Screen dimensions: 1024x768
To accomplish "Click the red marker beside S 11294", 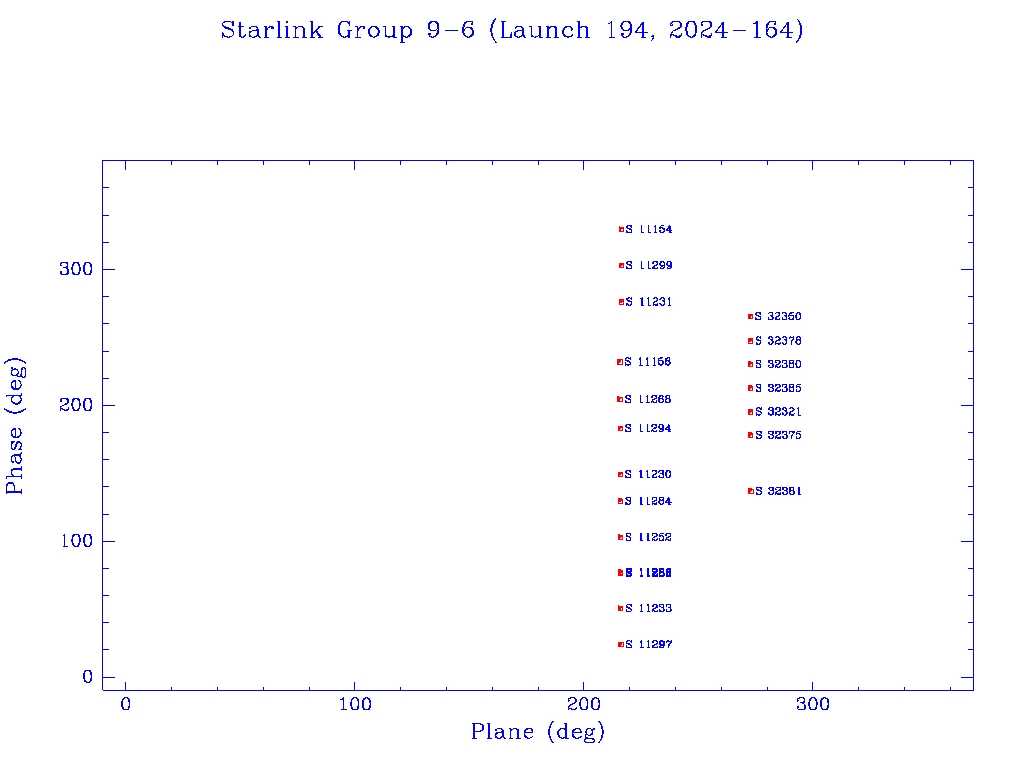I will click(620, 429).
